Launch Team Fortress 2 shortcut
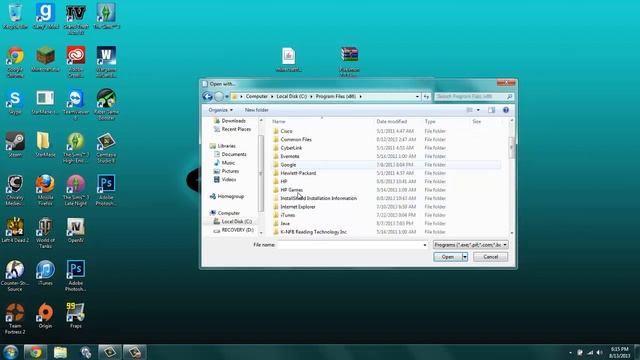640x360 pixels. click(x=15, y=319)
